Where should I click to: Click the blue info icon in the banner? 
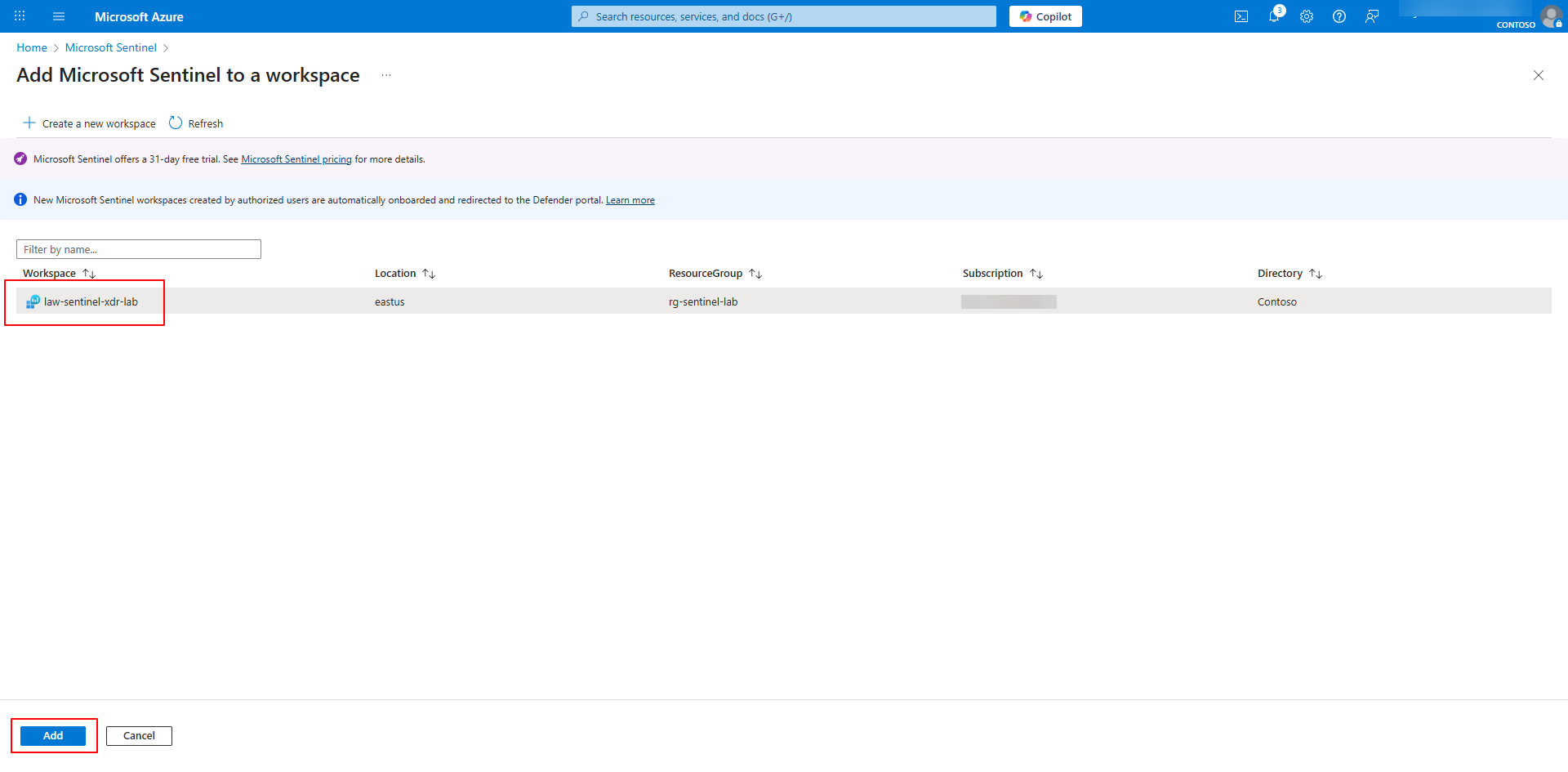[x=20, y=199]
